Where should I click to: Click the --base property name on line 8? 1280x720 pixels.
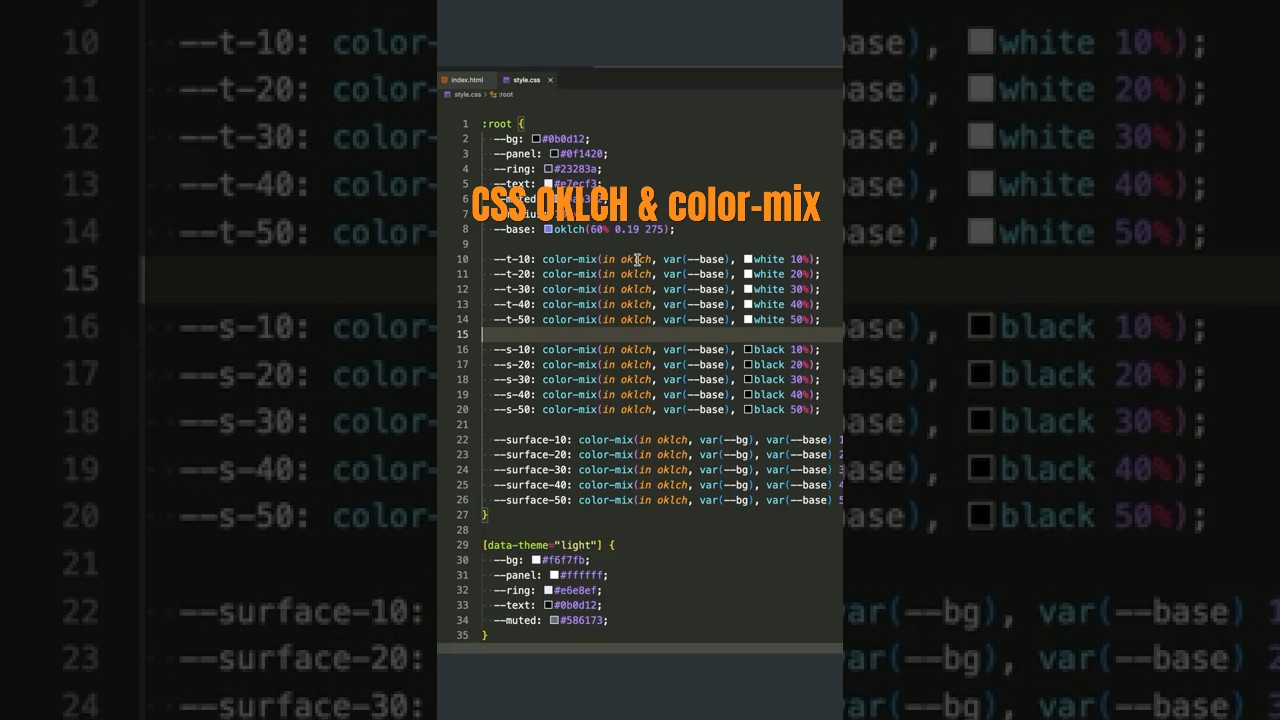[514, 229]
